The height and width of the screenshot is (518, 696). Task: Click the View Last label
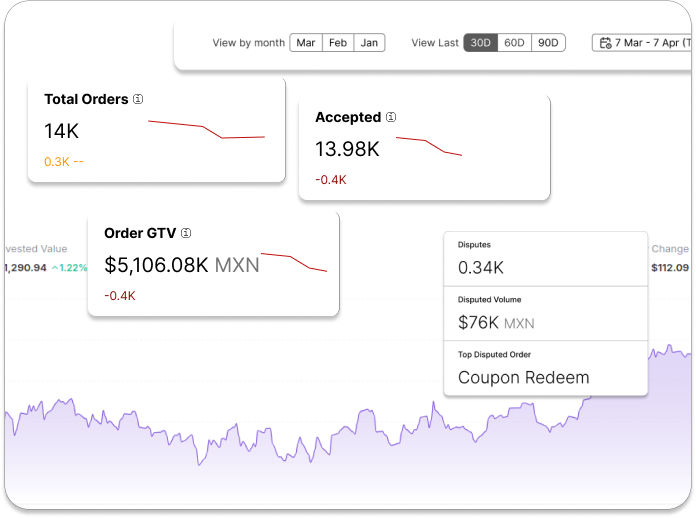435,43
